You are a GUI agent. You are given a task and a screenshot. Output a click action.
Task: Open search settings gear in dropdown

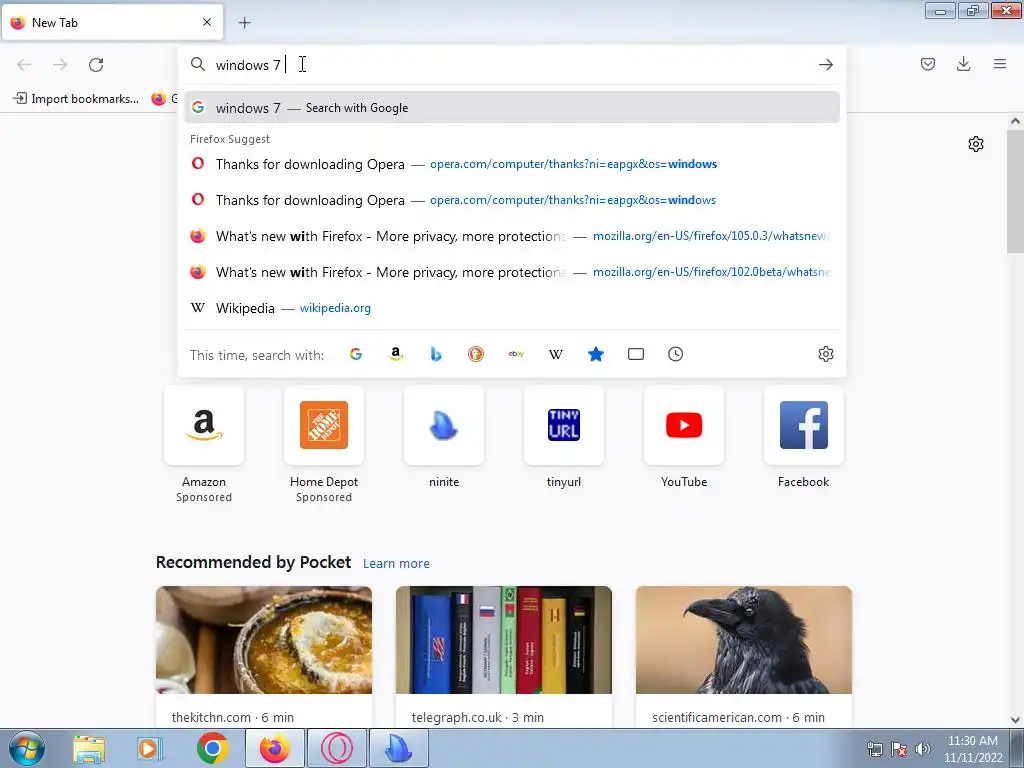click(x=825, y=354)
